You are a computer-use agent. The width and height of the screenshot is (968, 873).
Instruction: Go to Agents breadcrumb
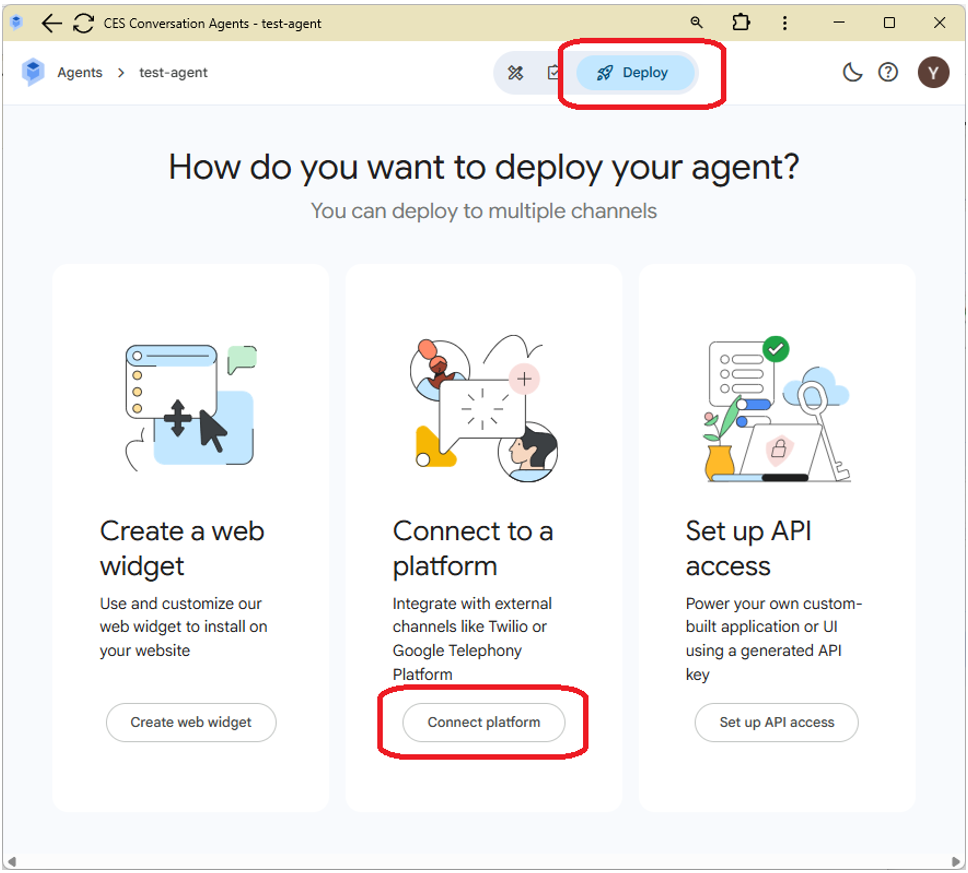[80, 72]
